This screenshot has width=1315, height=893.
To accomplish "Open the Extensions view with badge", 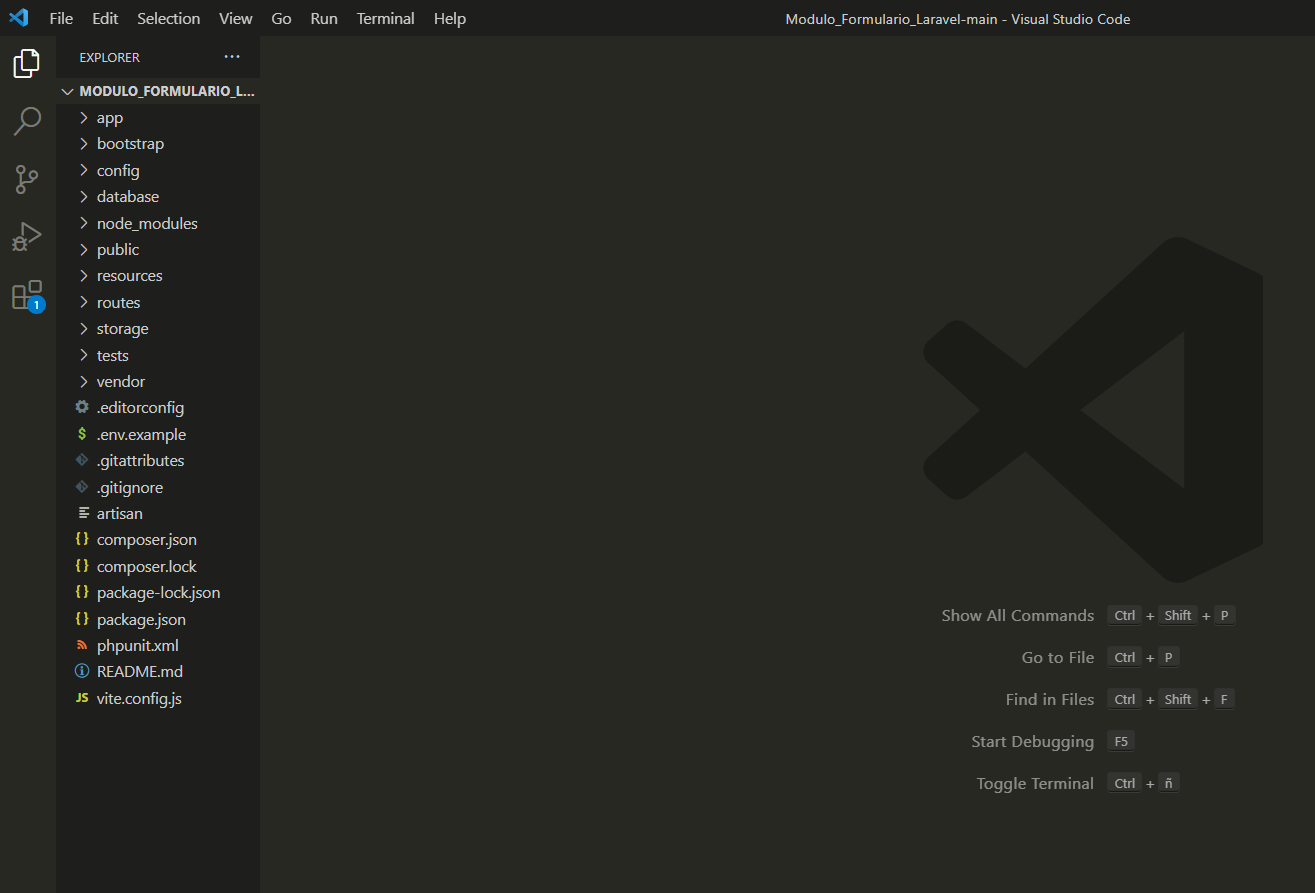I will click(27, 296).
